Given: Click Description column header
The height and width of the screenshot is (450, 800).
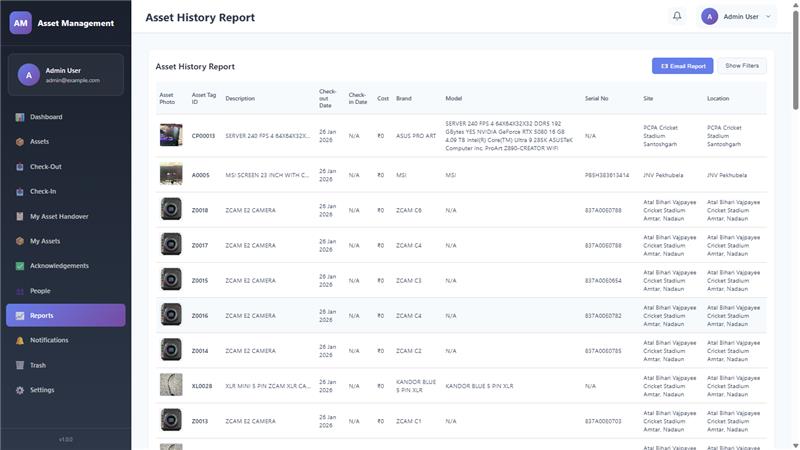Looking at the screenshot, I should tap(240, 98).
